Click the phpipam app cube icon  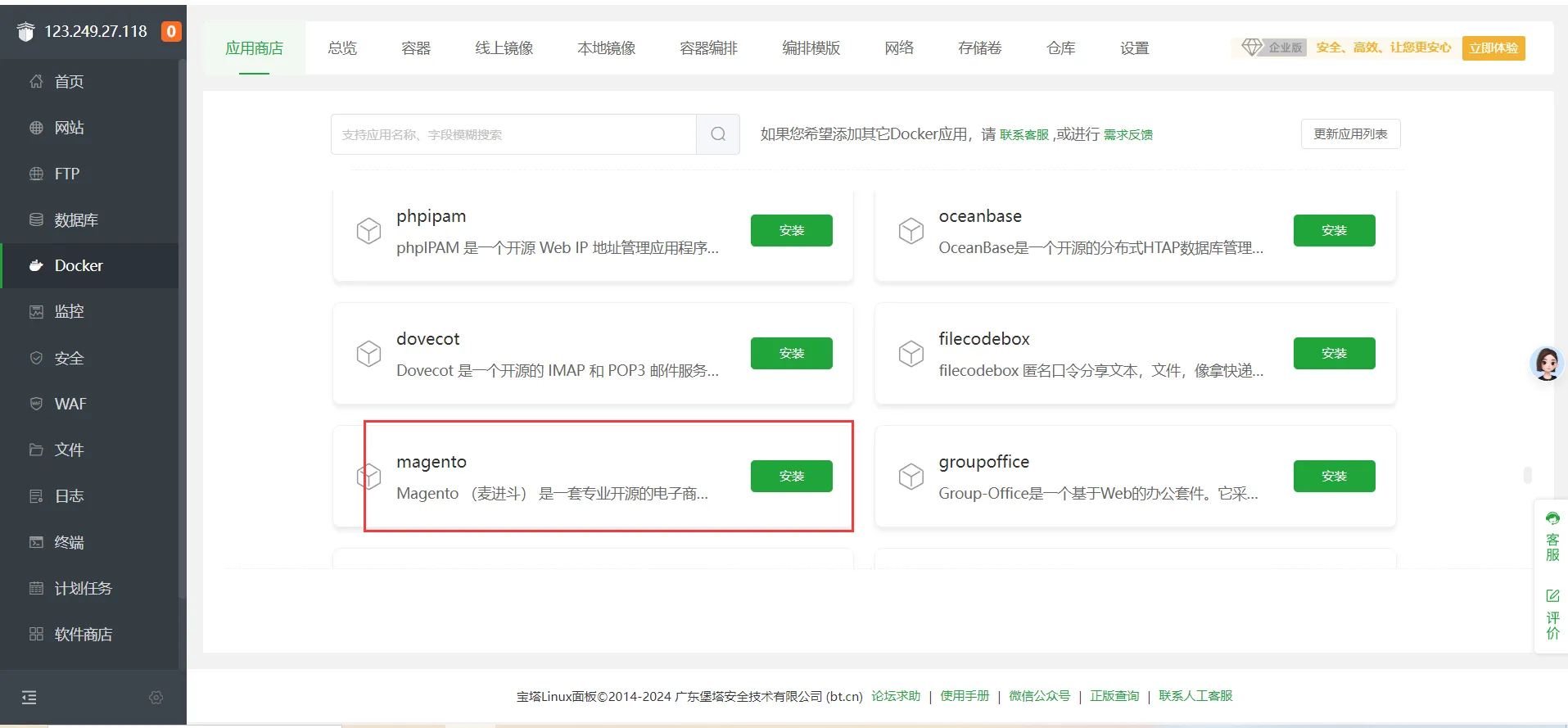click(368, 231)
